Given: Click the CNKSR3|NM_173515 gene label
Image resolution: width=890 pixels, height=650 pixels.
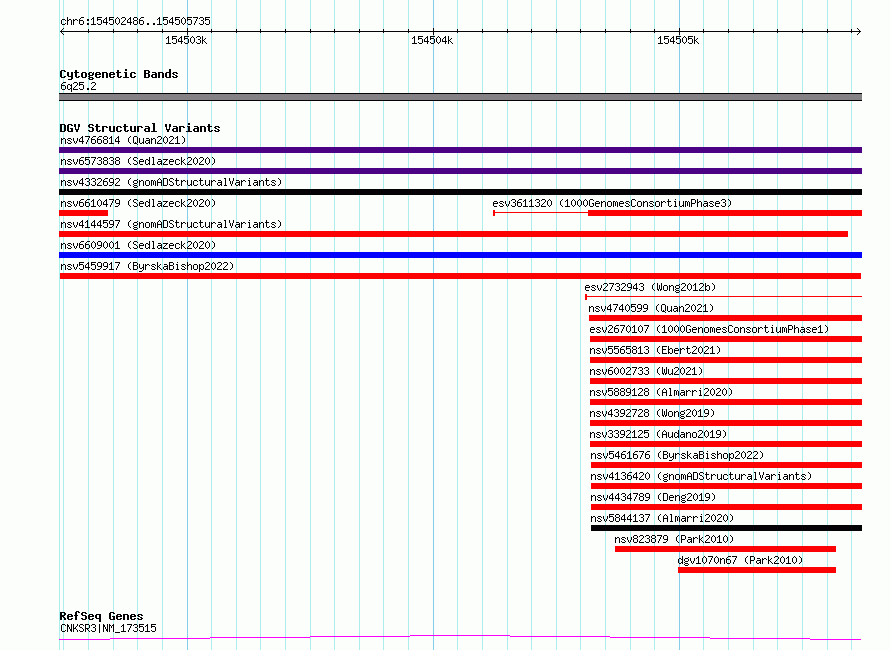Looking at the screenshot, I should coord(108,628).
